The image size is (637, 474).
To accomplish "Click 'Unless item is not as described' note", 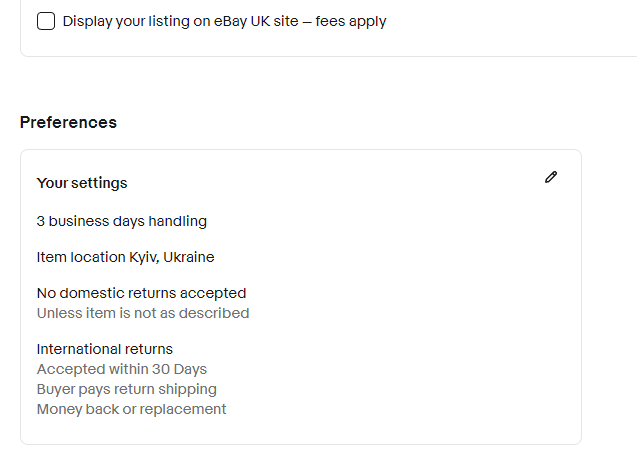I will point(143,313).
